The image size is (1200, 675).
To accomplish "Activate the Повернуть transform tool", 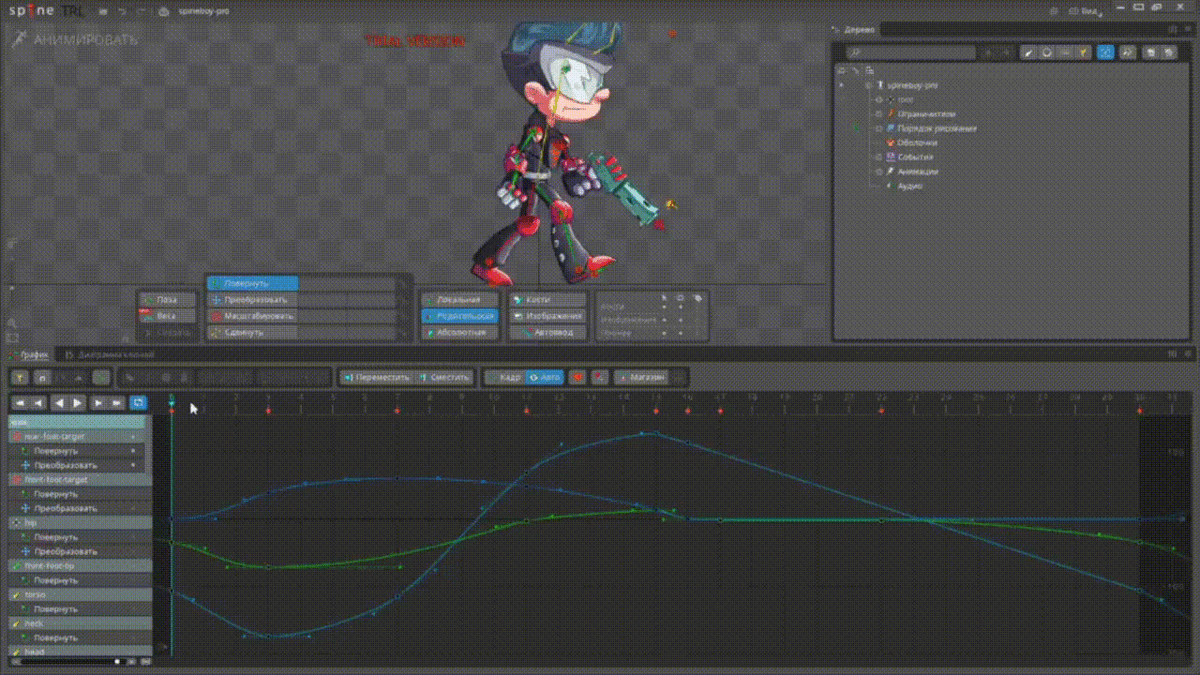I will tap(253, 283).
